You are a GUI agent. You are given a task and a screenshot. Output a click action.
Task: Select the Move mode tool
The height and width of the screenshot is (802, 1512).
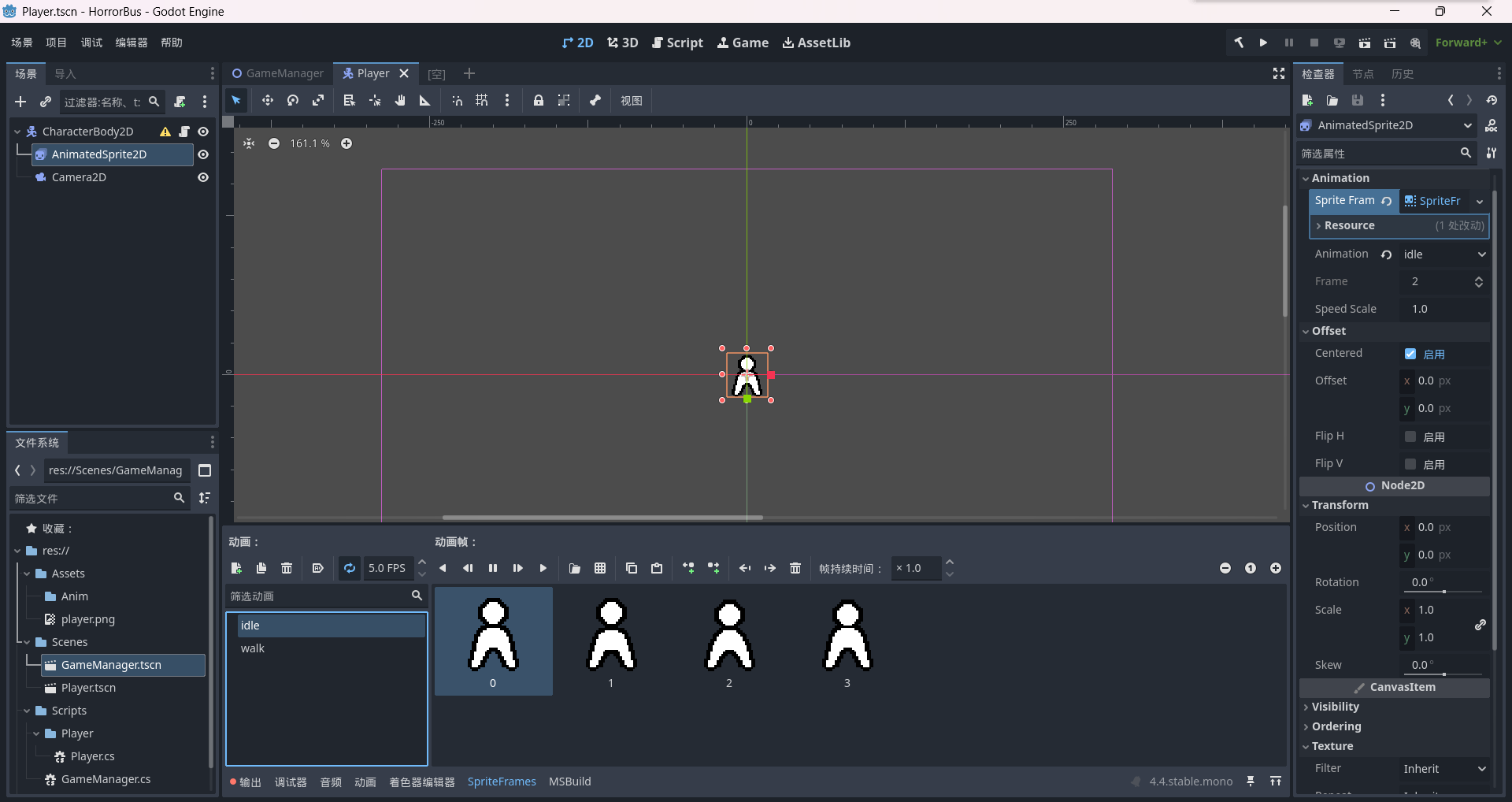[268, 100]
